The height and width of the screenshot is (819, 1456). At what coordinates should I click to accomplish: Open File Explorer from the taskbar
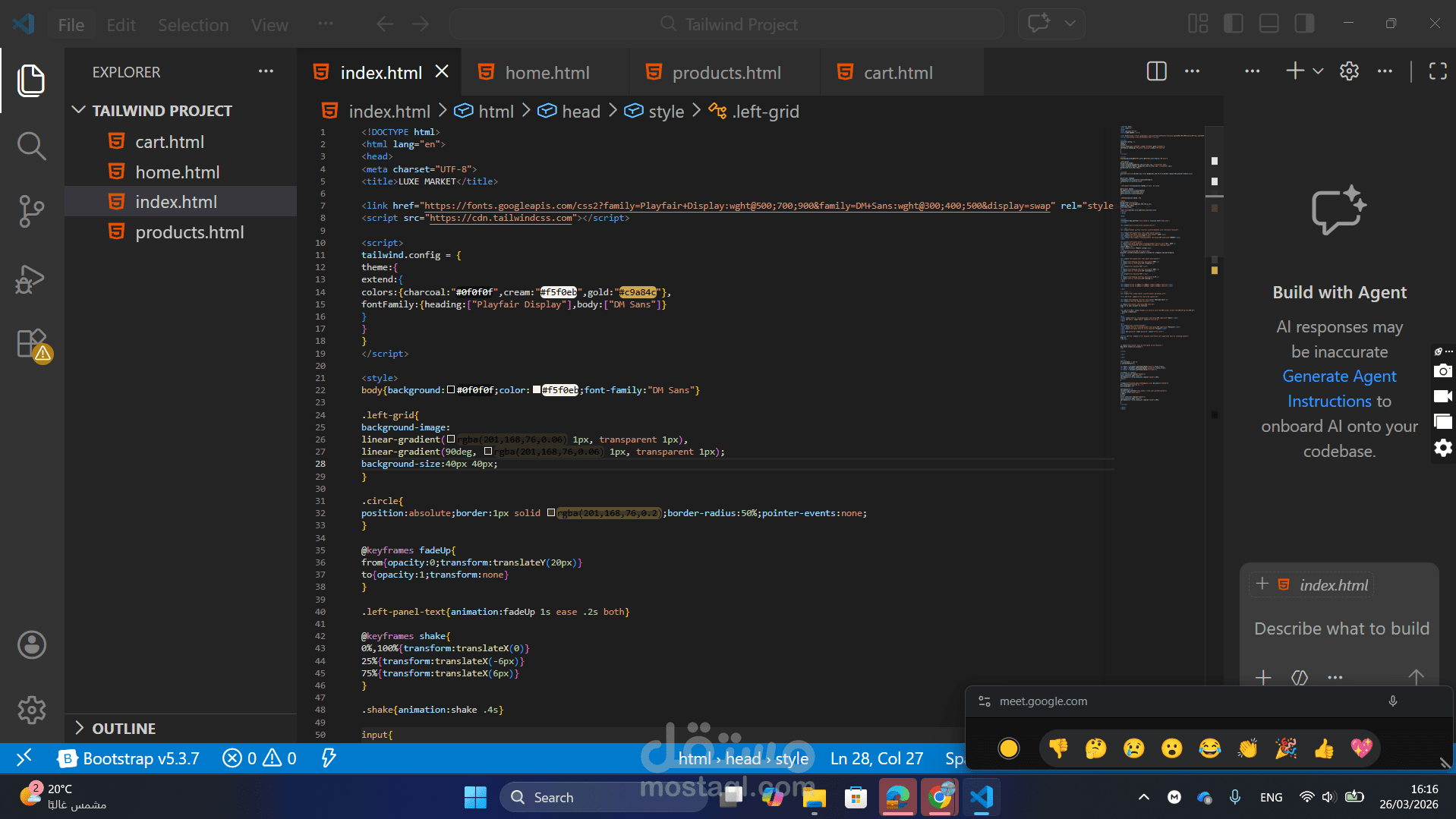pos(814,797)
